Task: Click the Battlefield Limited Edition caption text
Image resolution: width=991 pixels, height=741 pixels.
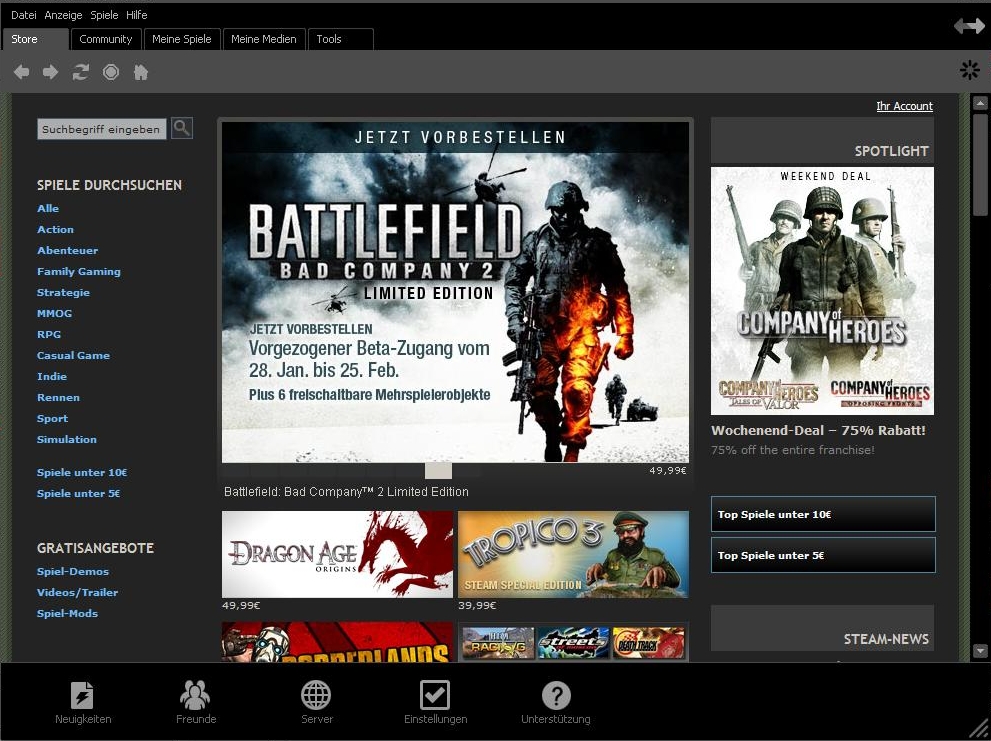Action: point(346,492)
